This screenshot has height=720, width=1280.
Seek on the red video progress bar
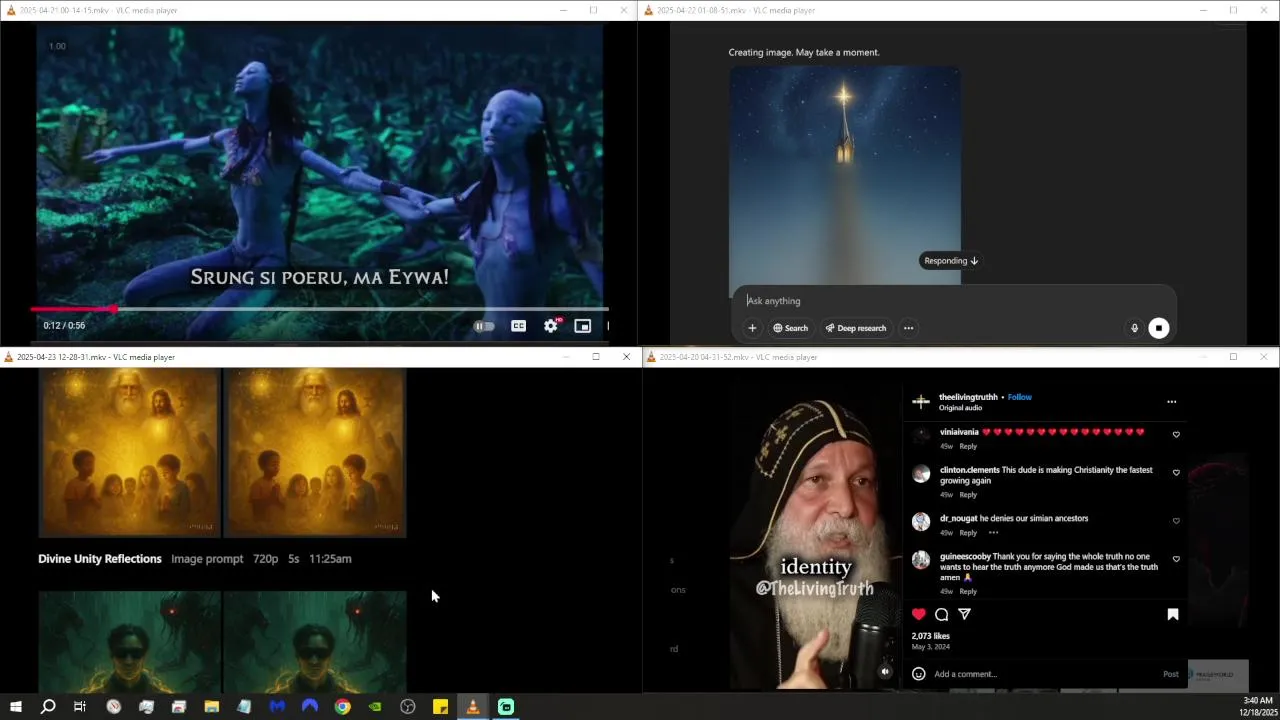point(319,309)
